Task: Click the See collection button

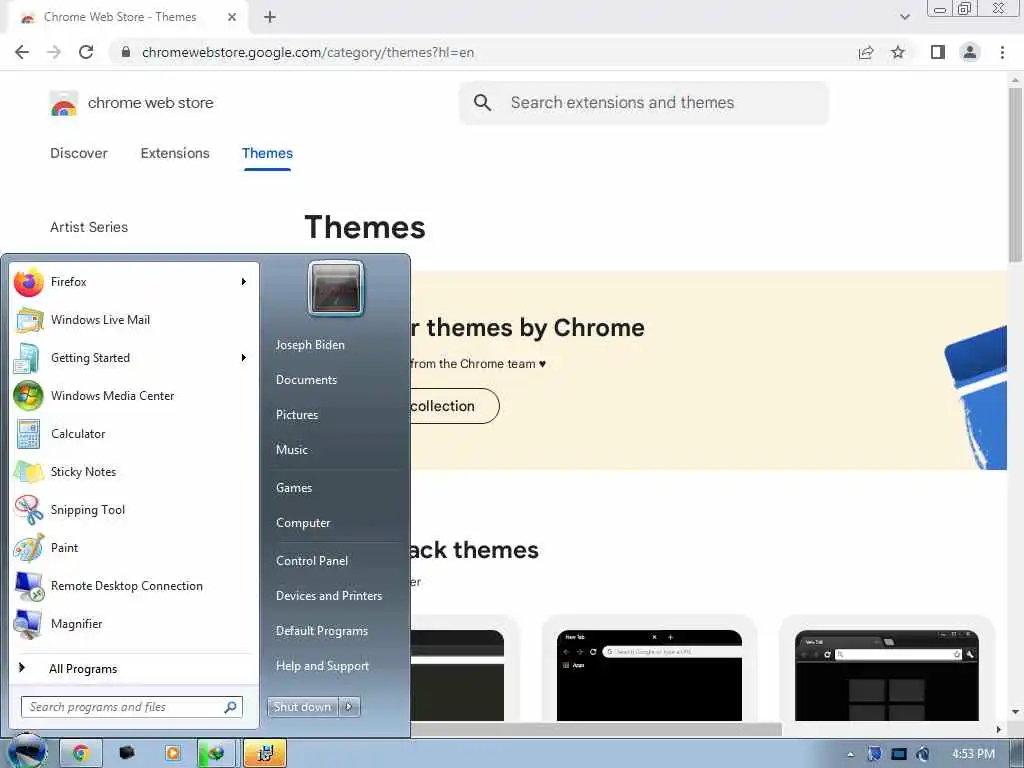Action: tap(455, 406)
